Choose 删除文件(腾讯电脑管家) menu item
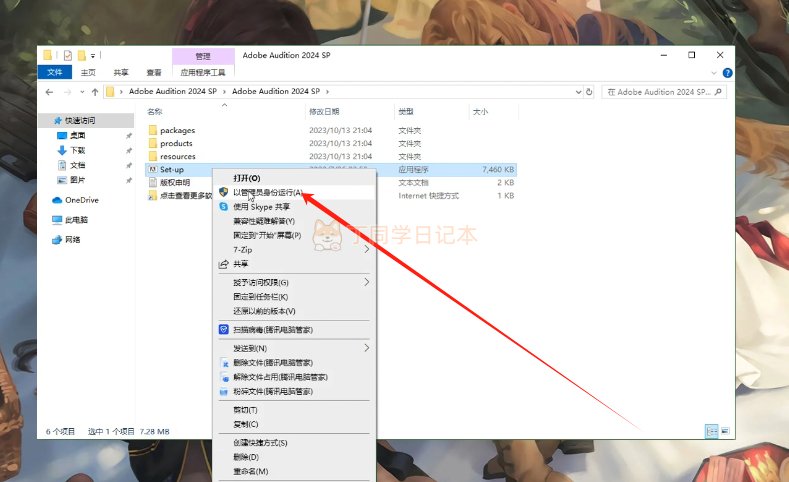 [x=294, y=363]
